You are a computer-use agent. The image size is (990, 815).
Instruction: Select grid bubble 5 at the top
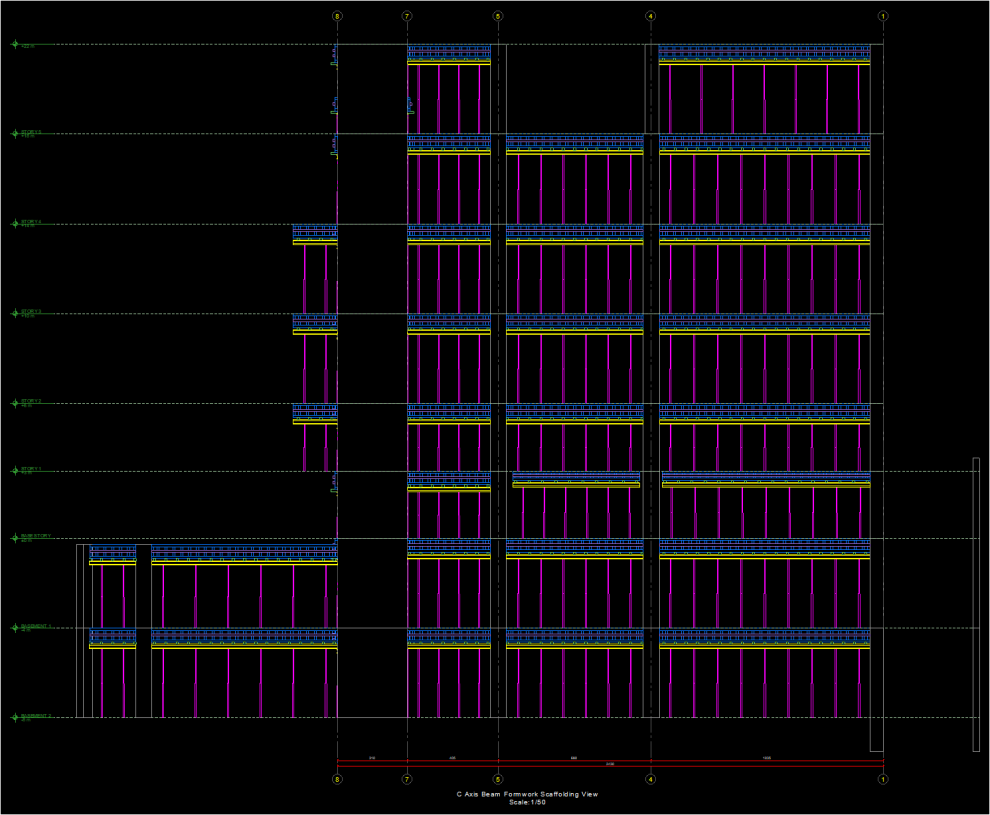[497, 16]
